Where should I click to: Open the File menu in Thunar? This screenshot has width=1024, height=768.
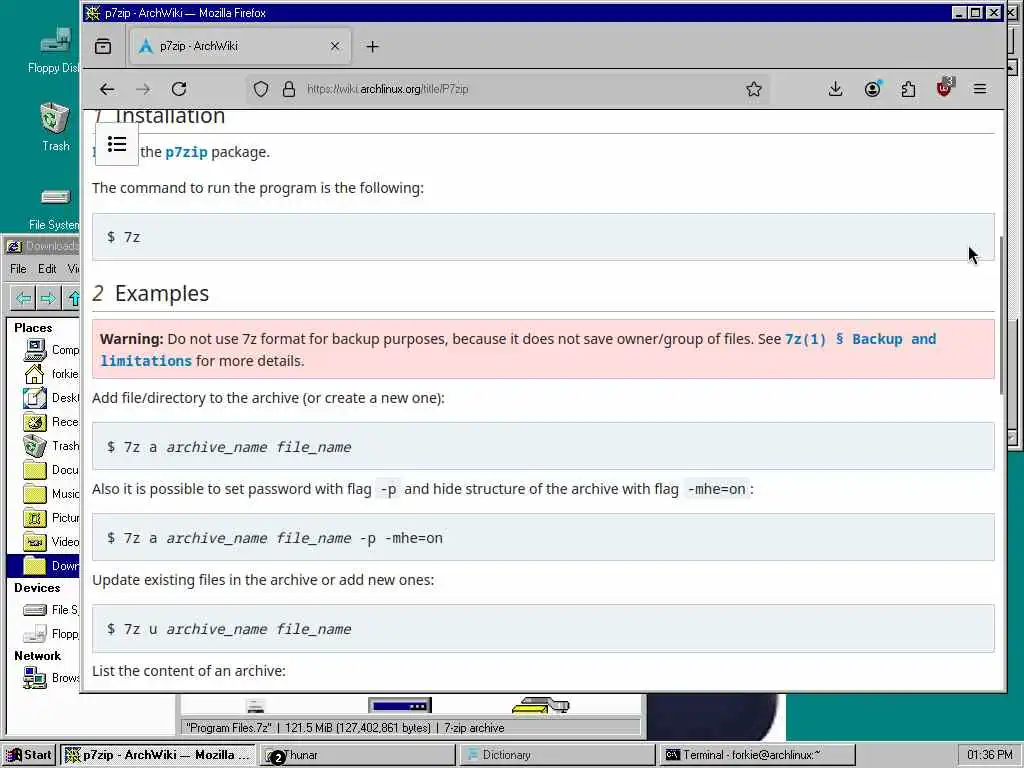pyautogui.click(x=18, y=268)
